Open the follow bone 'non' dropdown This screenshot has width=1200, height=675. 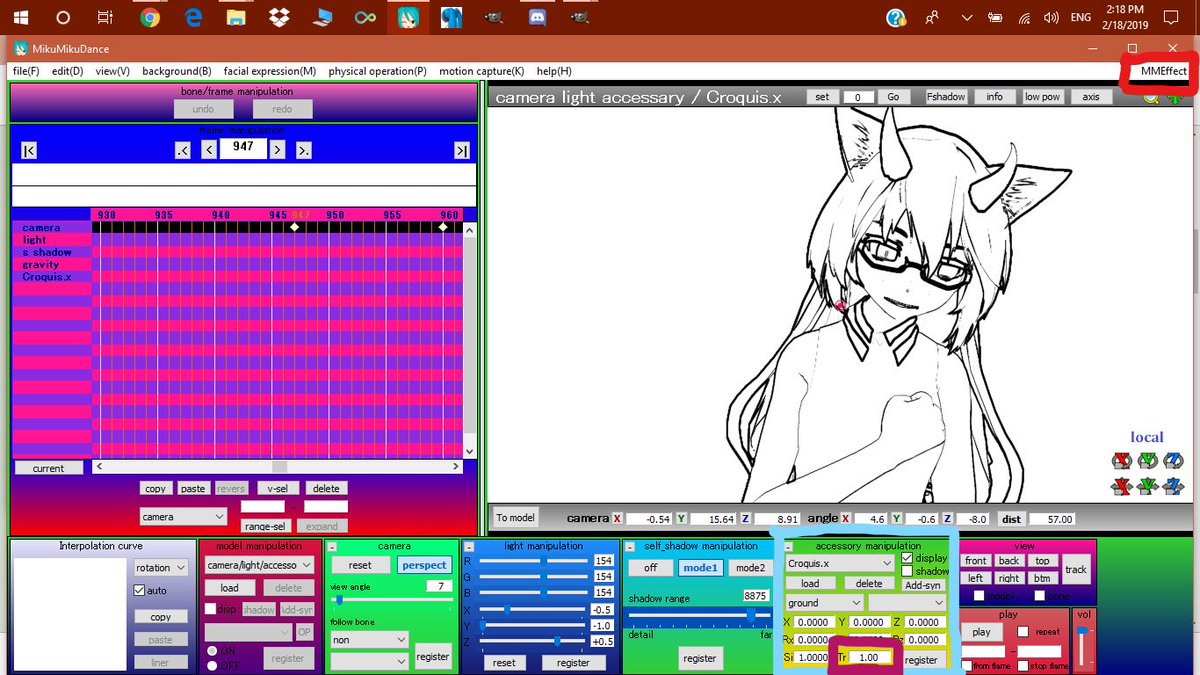[369, 639]
